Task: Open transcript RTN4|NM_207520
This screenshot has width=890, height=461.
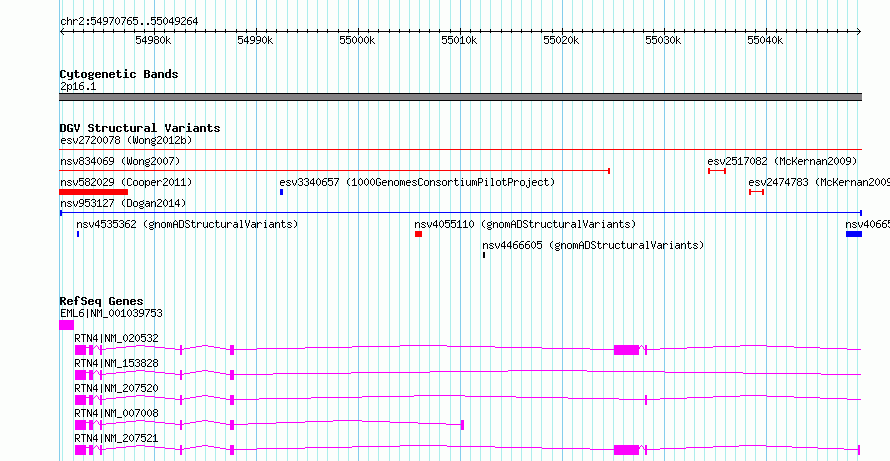Action: tap(116, 388)
